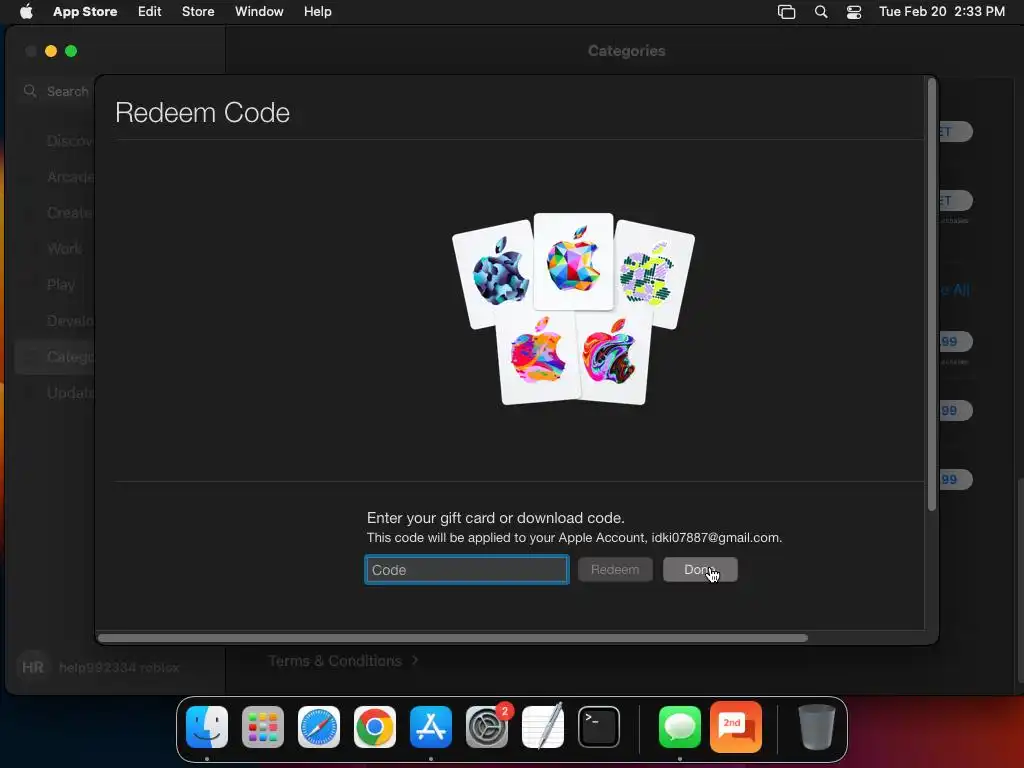Select Work in App Store sidebar

click(64, 249)
